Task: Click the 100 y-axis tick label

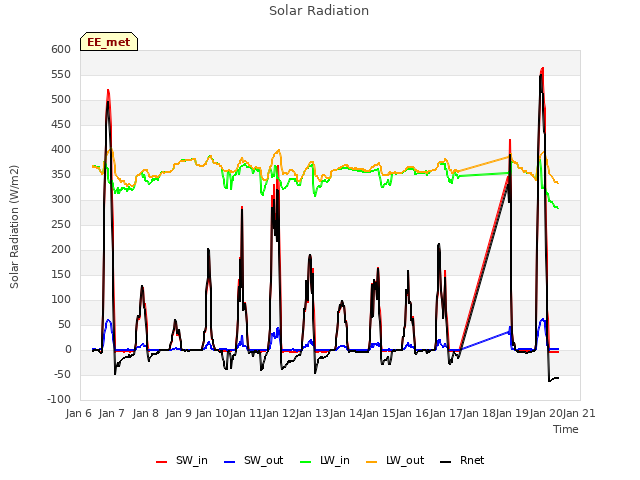Action: [x=61, y=300]
